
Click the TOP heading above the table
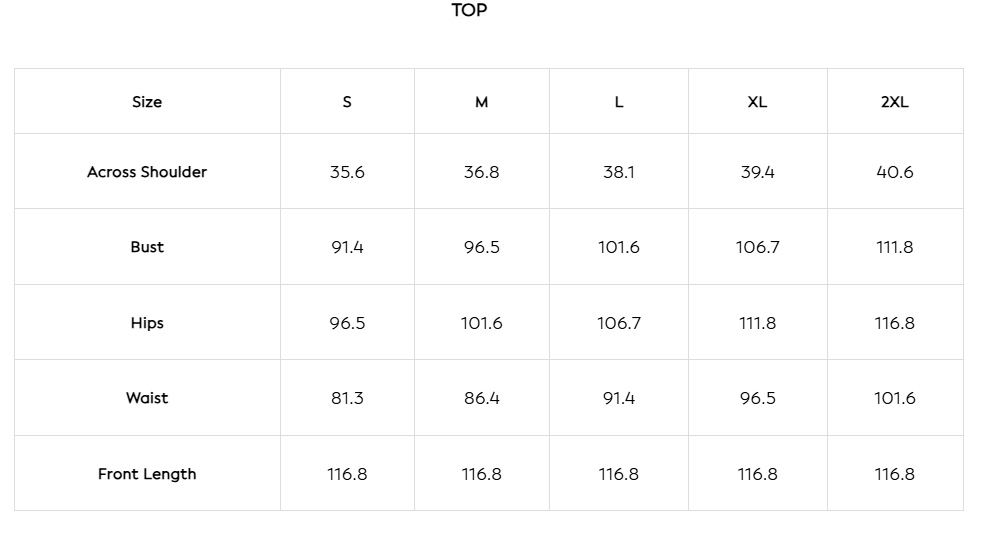coord(469,11)
